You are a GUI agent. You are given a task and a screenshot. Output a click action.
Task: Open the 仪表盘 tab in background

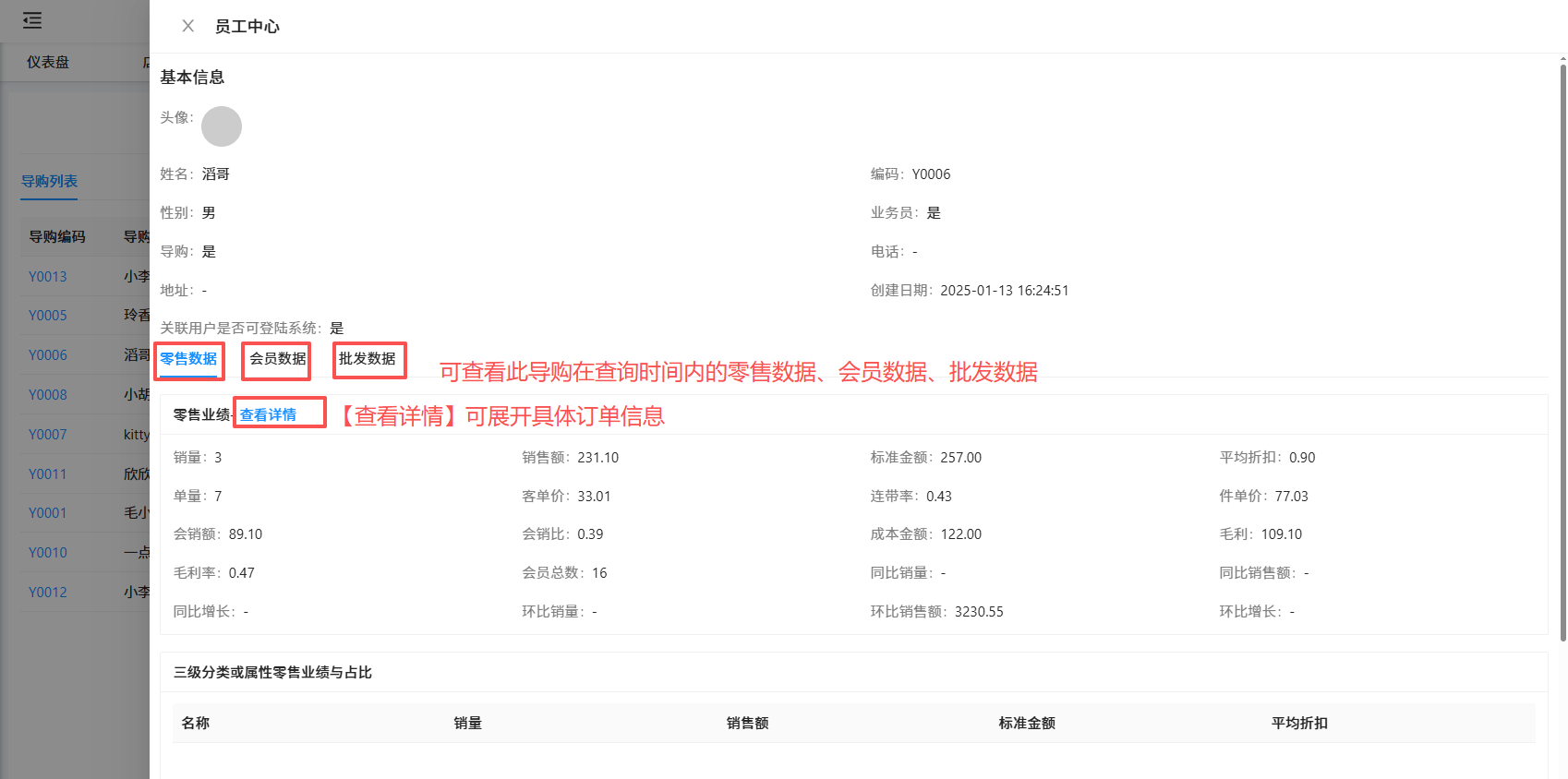coord(48,62)
